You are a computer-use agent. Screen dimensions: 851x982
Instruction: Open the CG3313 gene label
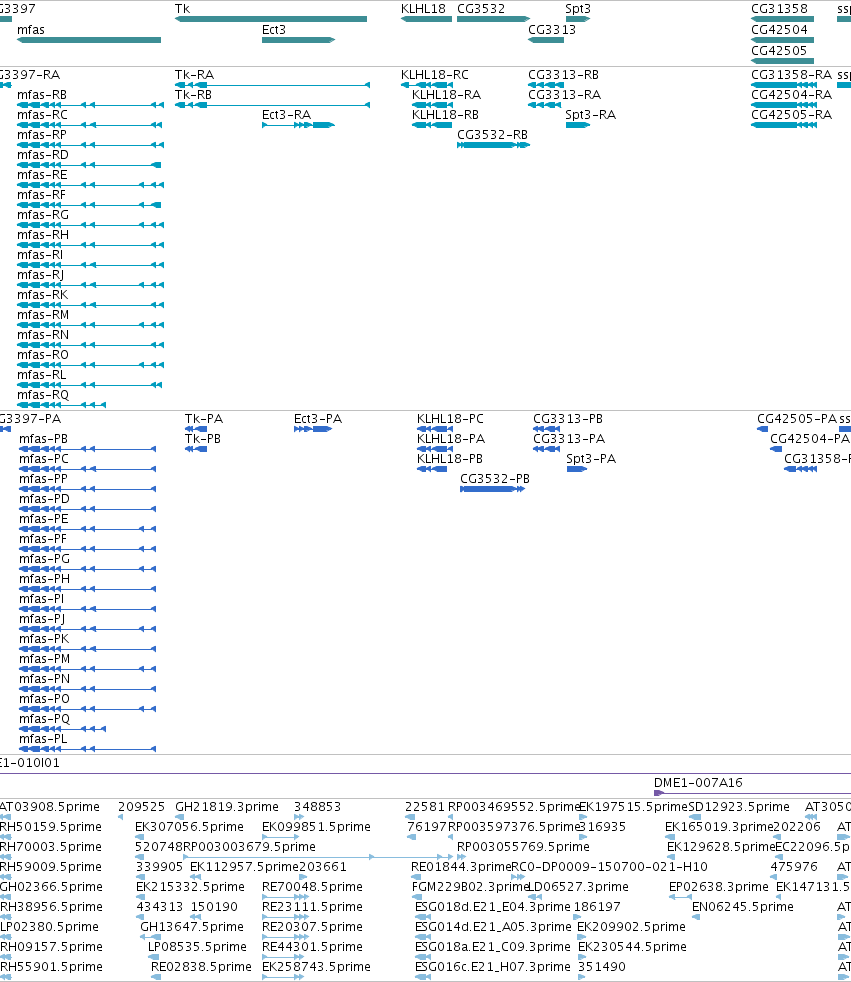click(552, 29)
